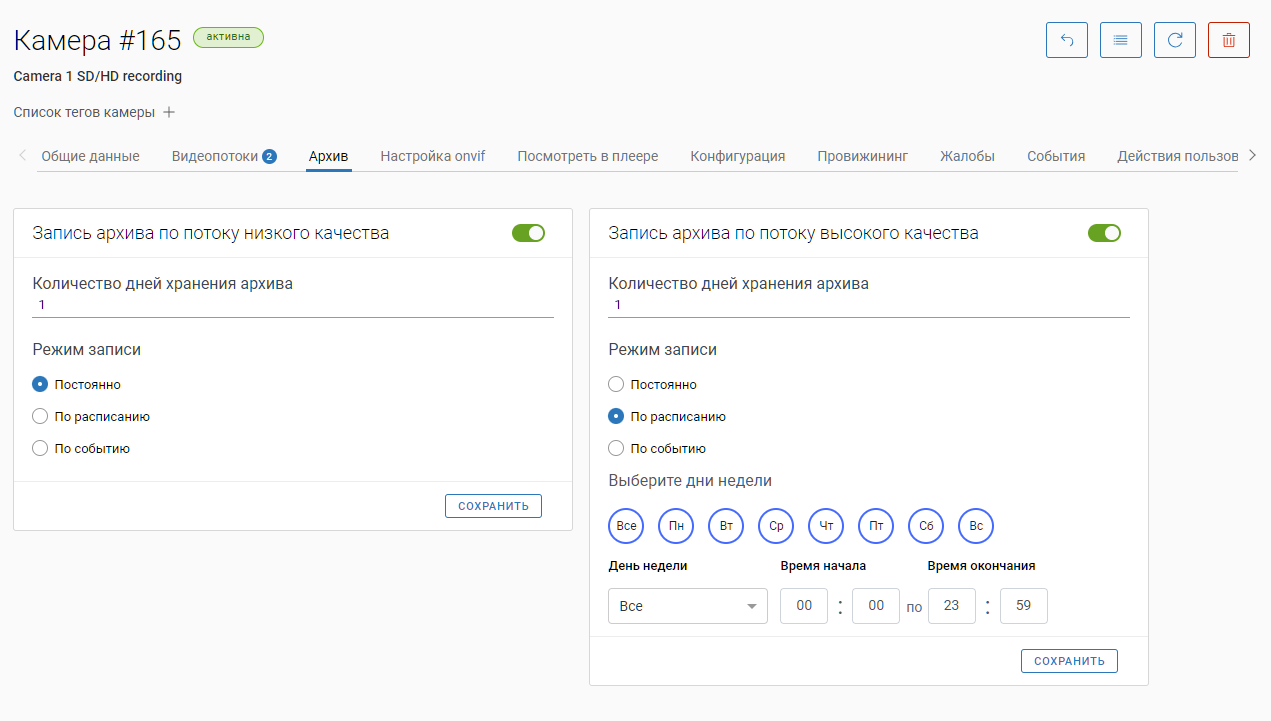The width and height of the screenshot is (1271, 721).
Task: Select По расписанию for low quality stream
Action: pos(40,417)
